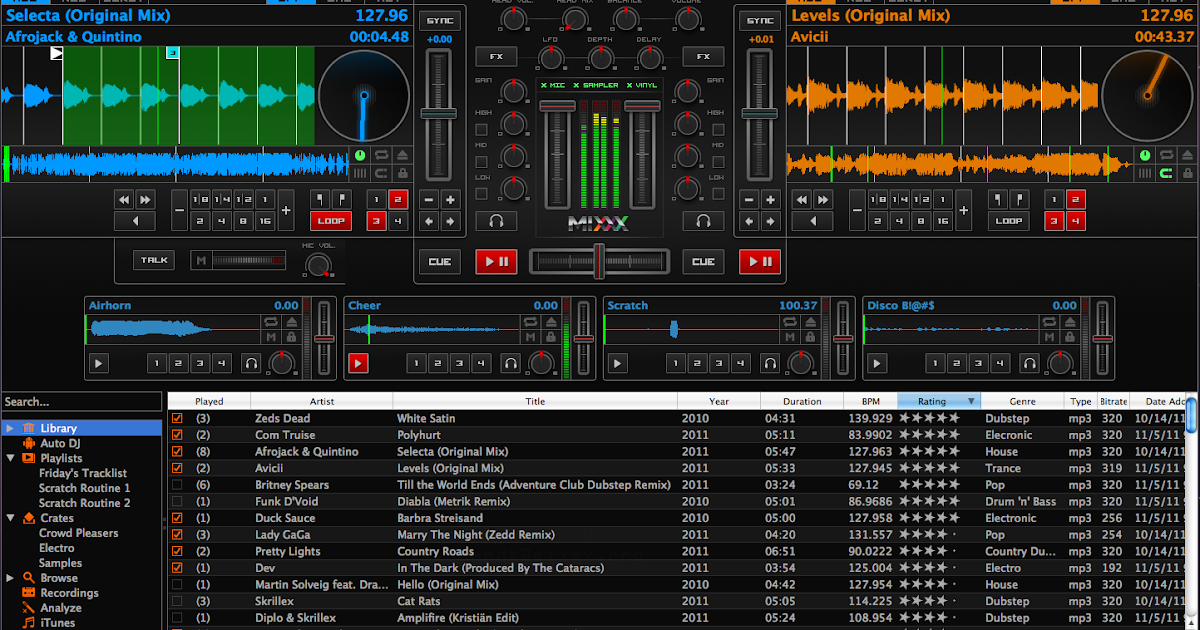Open Rating column sort arrow
The image size is (1200, 630).
970,401
